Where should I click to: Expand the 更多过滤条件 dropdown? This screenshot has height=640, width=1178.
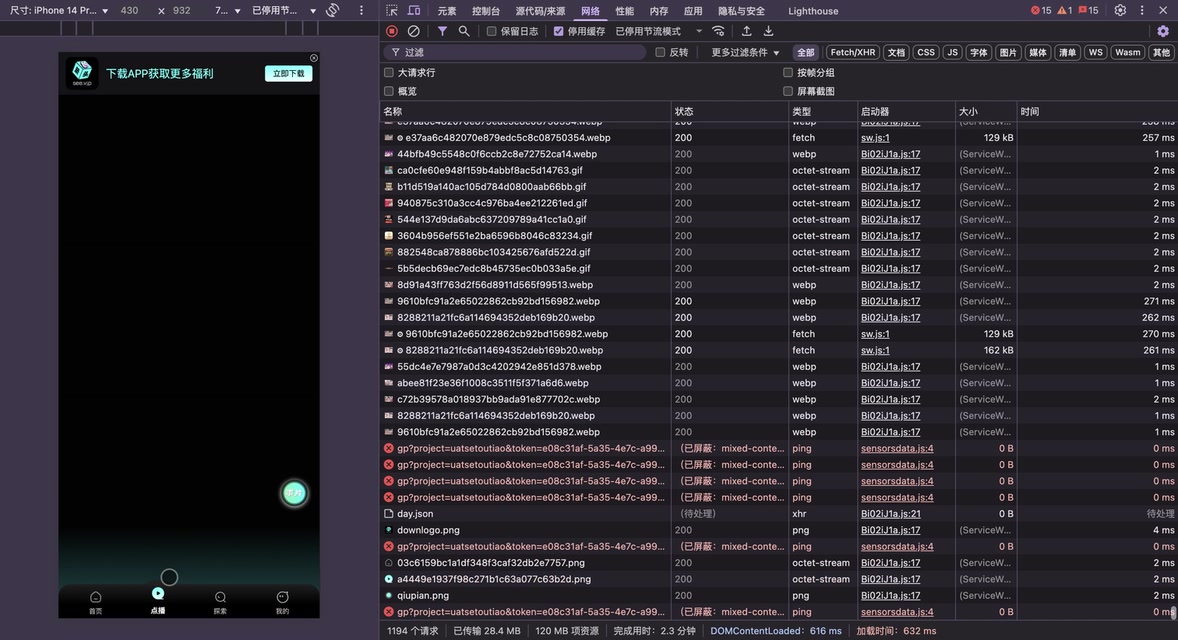745,52
